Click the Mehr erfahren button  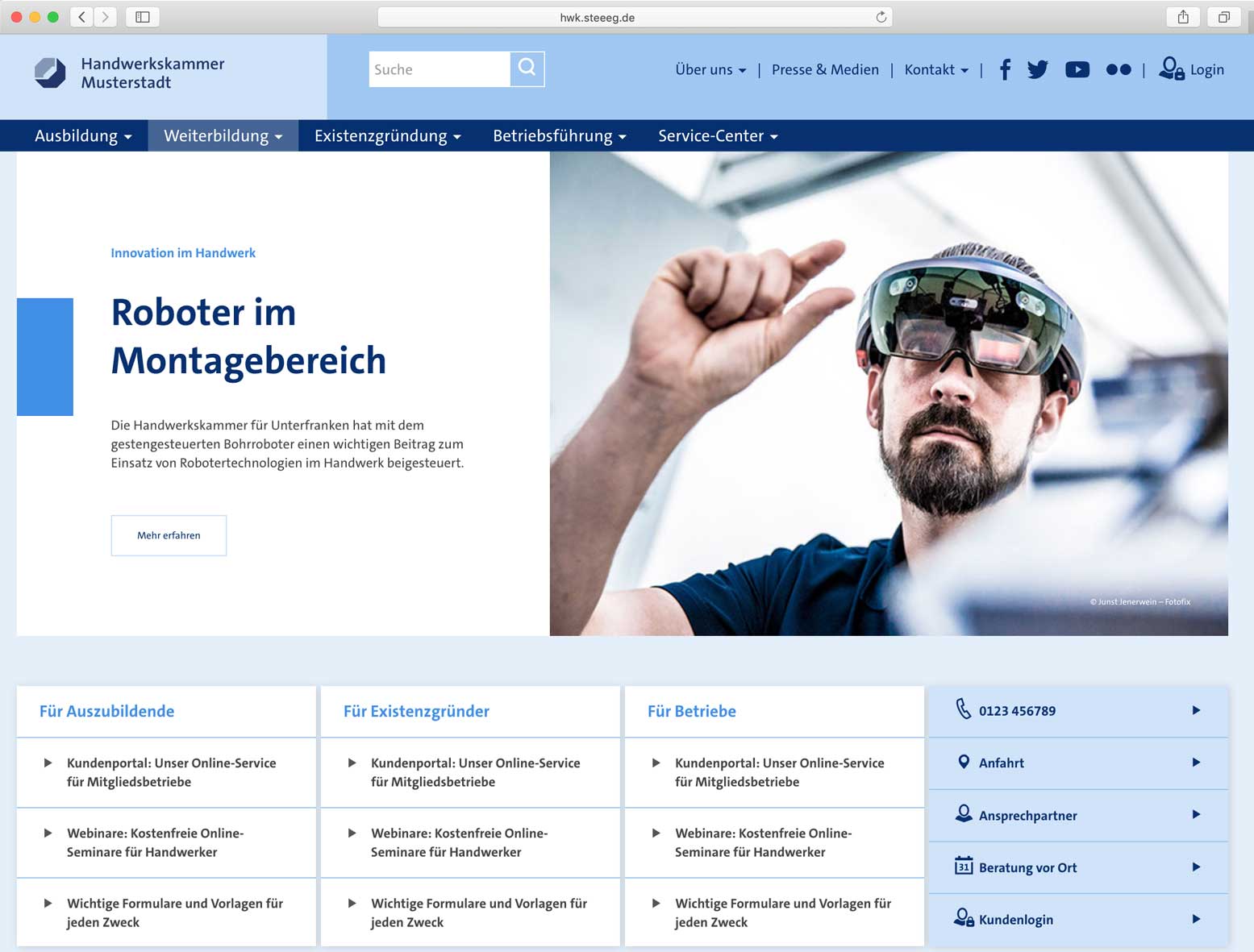(x=169, y=535)
